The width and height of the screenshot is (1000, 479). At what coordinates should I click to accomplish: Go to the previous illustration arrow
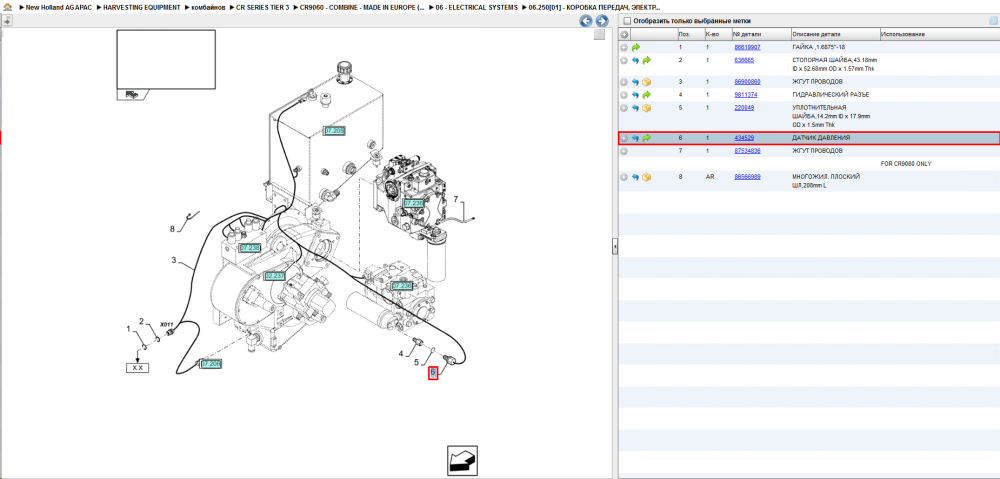click(x=585, y=21)
